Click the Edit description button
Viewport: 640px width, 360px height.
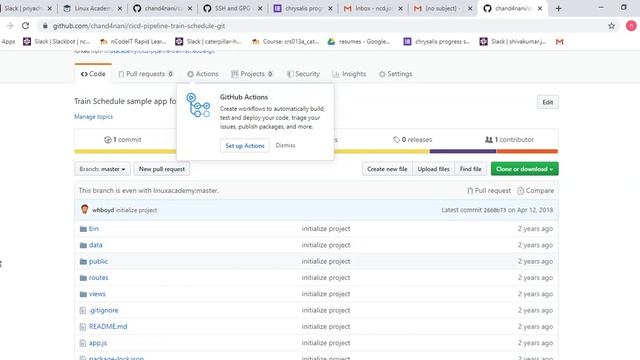pyautogui.click(x=548, y=102)
